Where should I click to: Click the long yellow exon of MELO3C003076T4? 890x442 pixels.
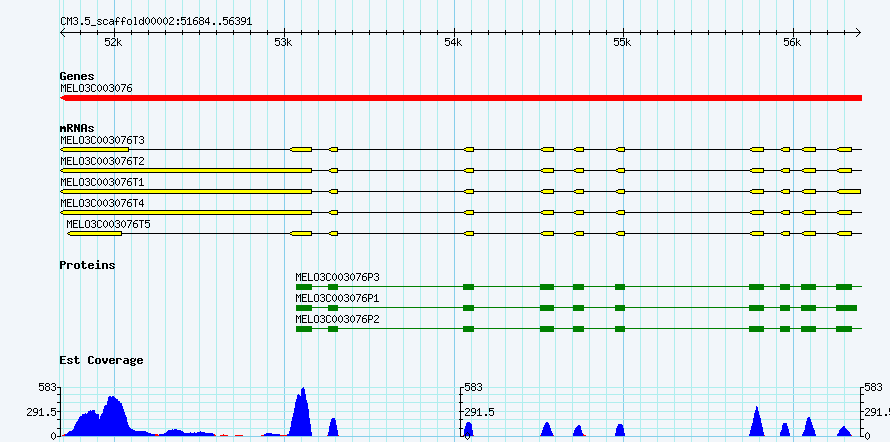point(186,212)
